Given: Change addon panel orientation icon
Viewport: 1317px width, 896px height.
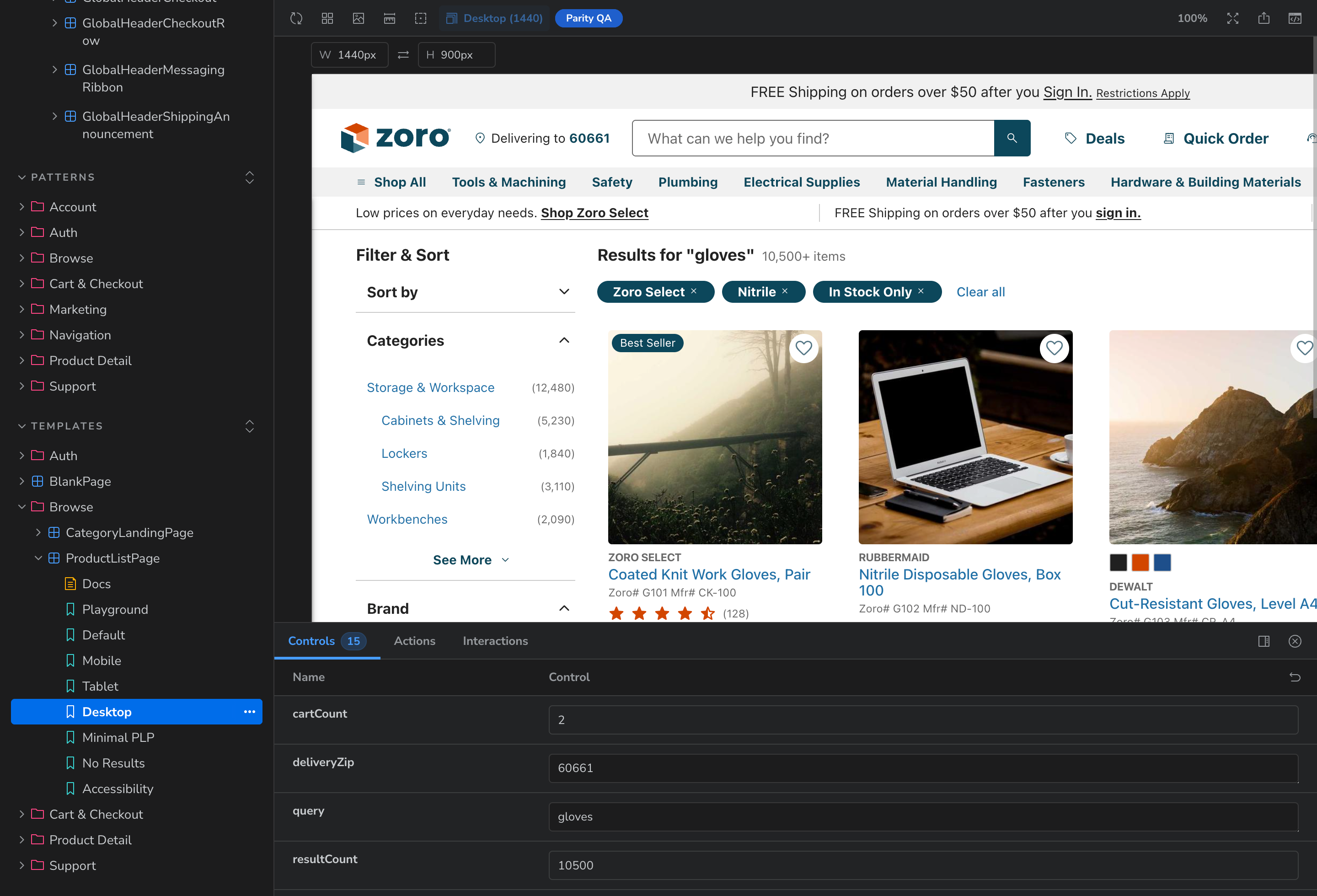Looking at the screenshot, I should tap(1264, 641).
